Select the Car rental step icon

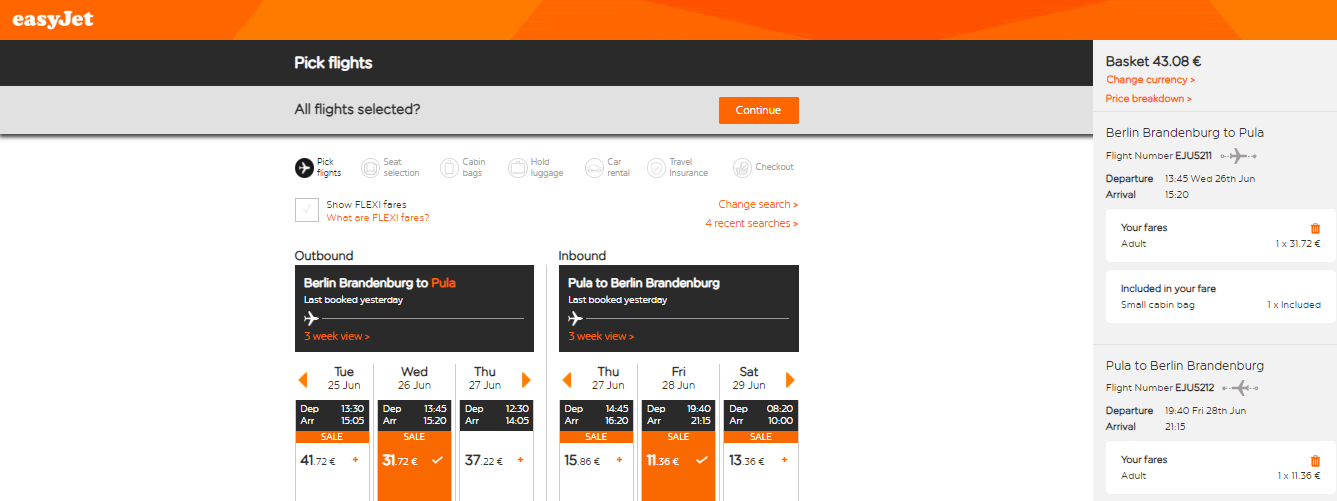coord(594,168)
